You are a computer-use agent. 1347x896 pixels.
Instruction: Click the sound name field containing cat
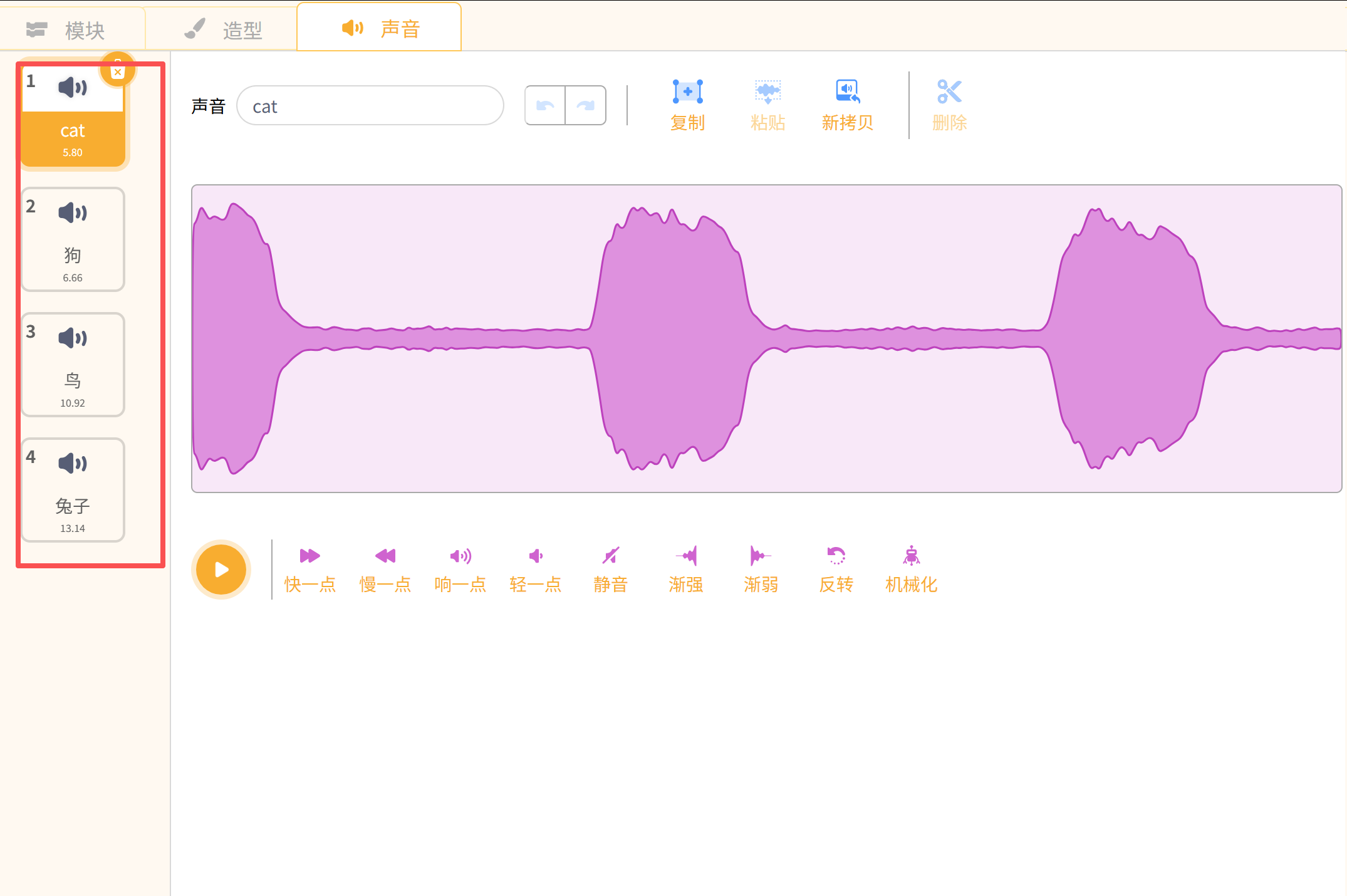pos(370,106)
